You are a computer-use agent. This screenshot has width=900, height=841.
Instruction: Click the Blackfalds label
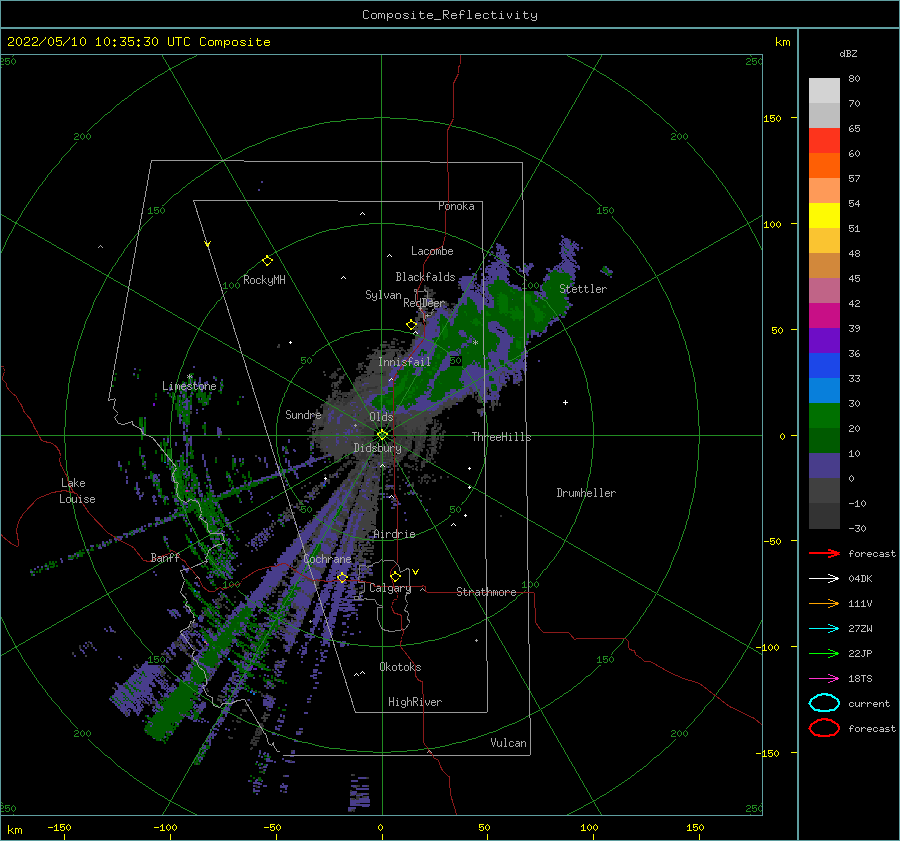[x=425, y=277]
